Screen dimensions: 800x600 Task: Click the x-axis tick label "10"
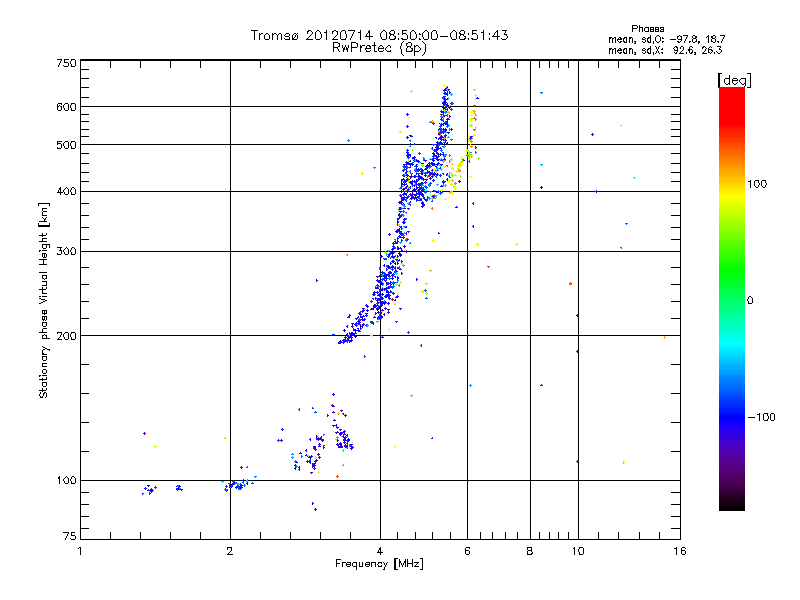point(578,551)
